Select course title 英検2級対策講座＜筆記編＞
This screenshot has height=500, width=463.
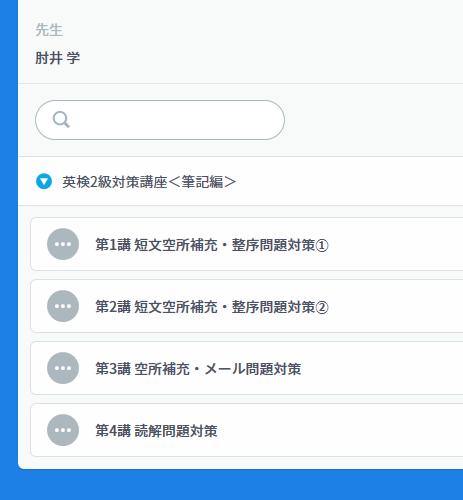(x=149, y=182)
